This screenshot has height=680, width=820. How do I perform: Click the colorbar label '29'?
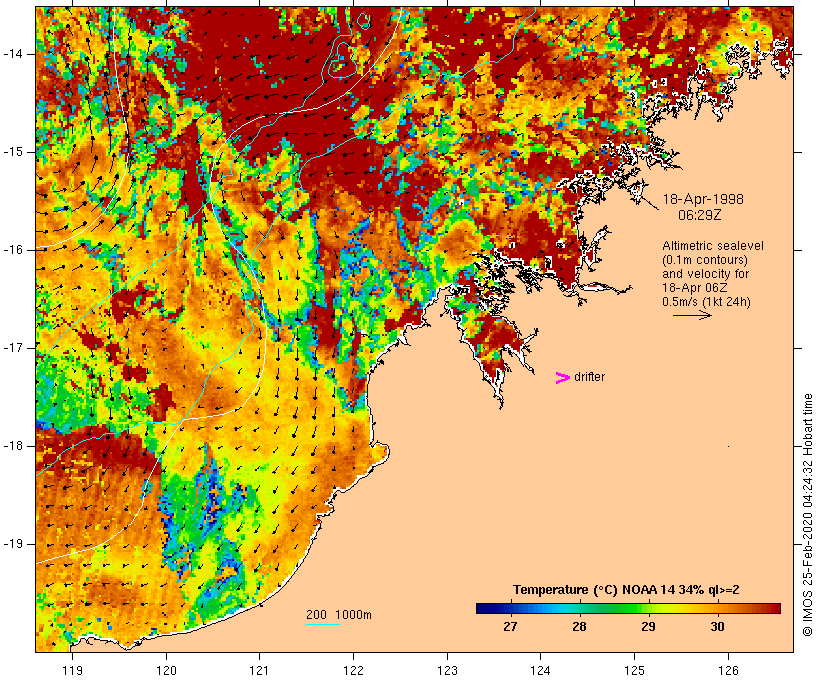click(x=648, y=626)
